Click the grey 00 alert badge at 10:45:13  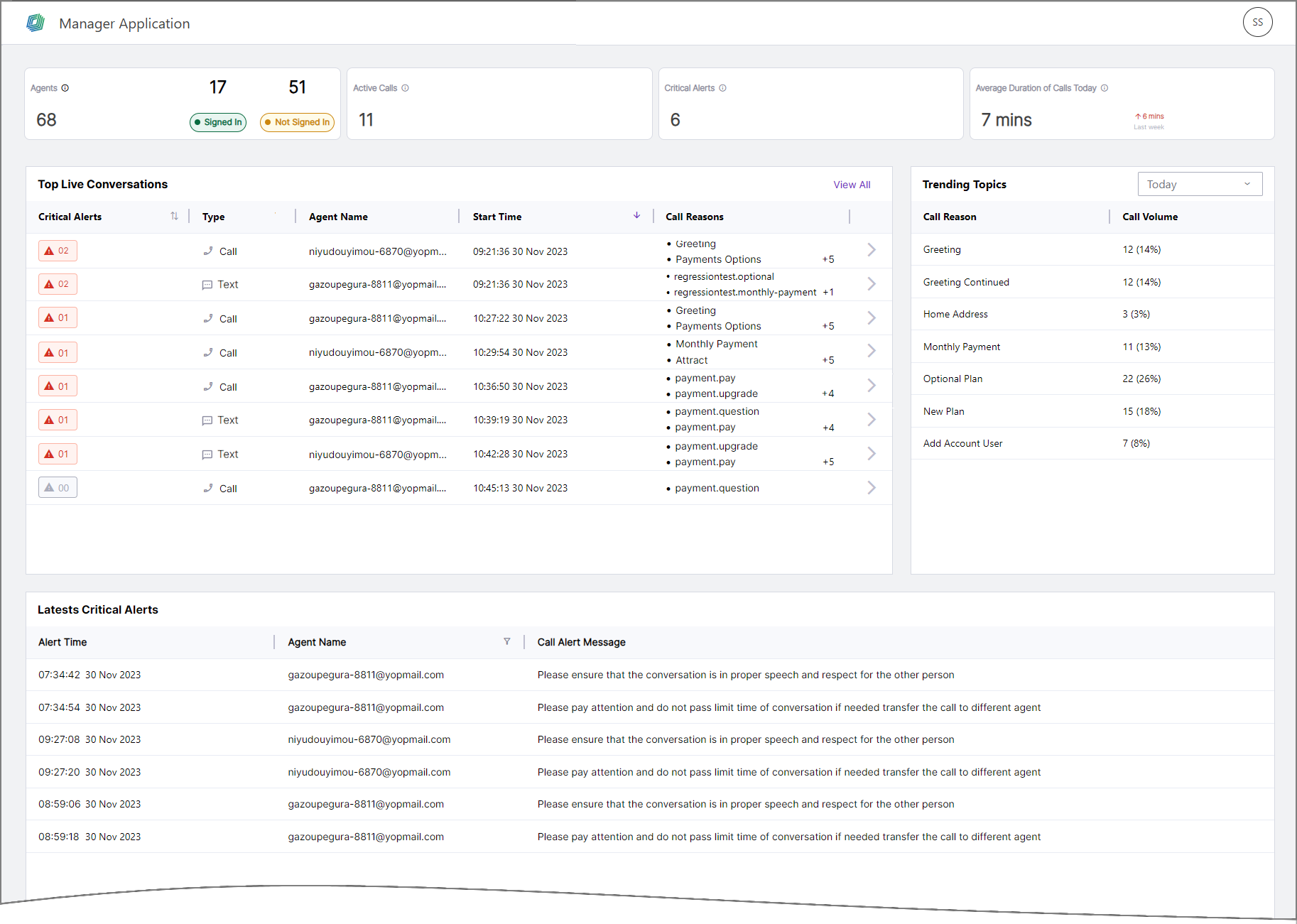pyautogui.click(x=58, y=488)
